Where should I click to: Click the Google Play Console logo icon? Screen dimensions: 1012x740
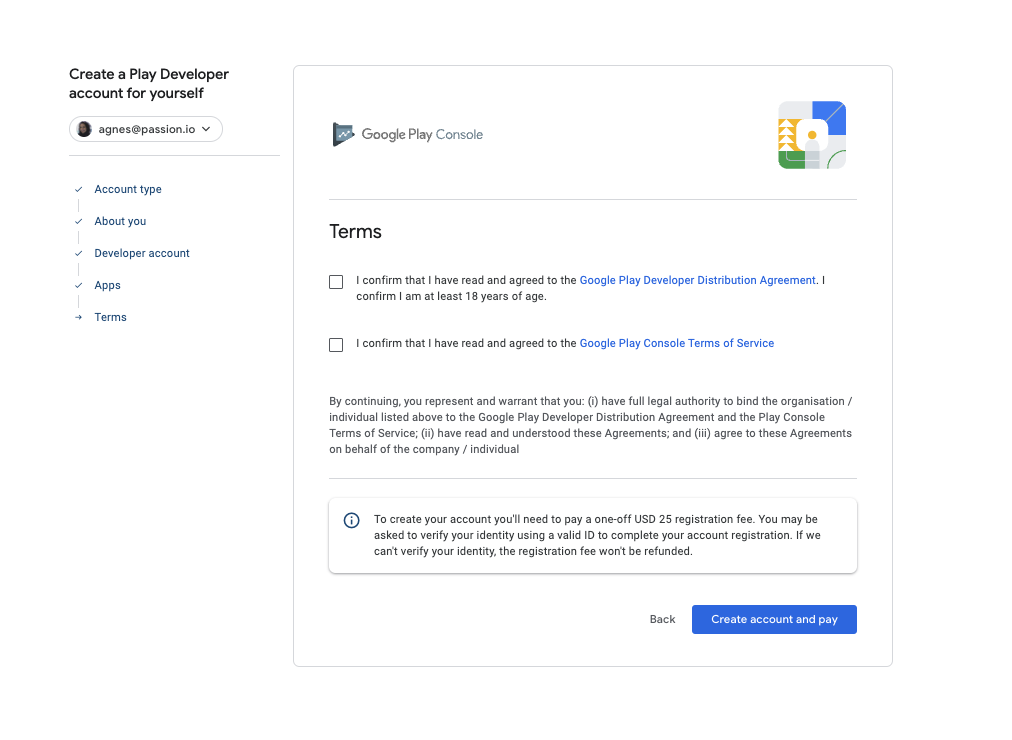(x=343, y=134)
